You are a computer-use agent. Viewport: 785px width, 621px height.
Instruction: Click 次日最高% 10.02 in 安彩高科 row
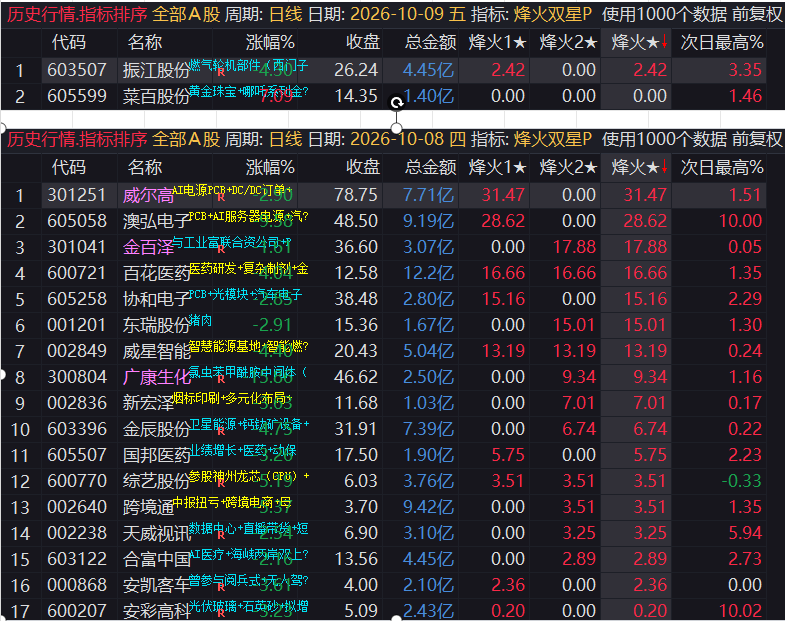tap(740, 611)
